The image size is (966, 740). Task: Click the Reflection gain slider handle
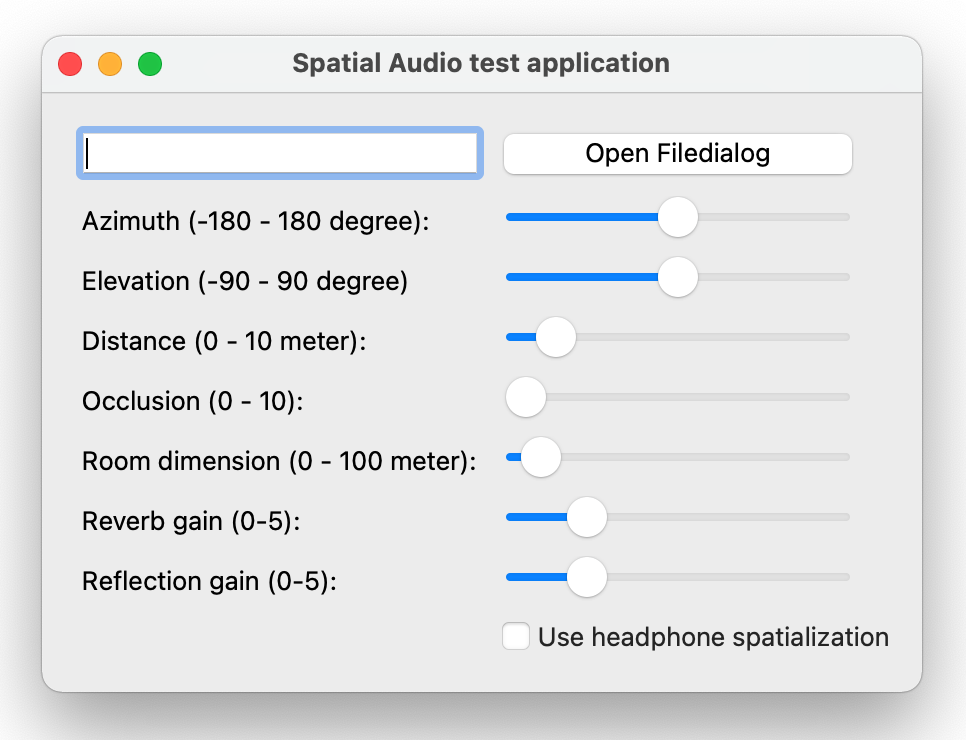click(587, 577)
